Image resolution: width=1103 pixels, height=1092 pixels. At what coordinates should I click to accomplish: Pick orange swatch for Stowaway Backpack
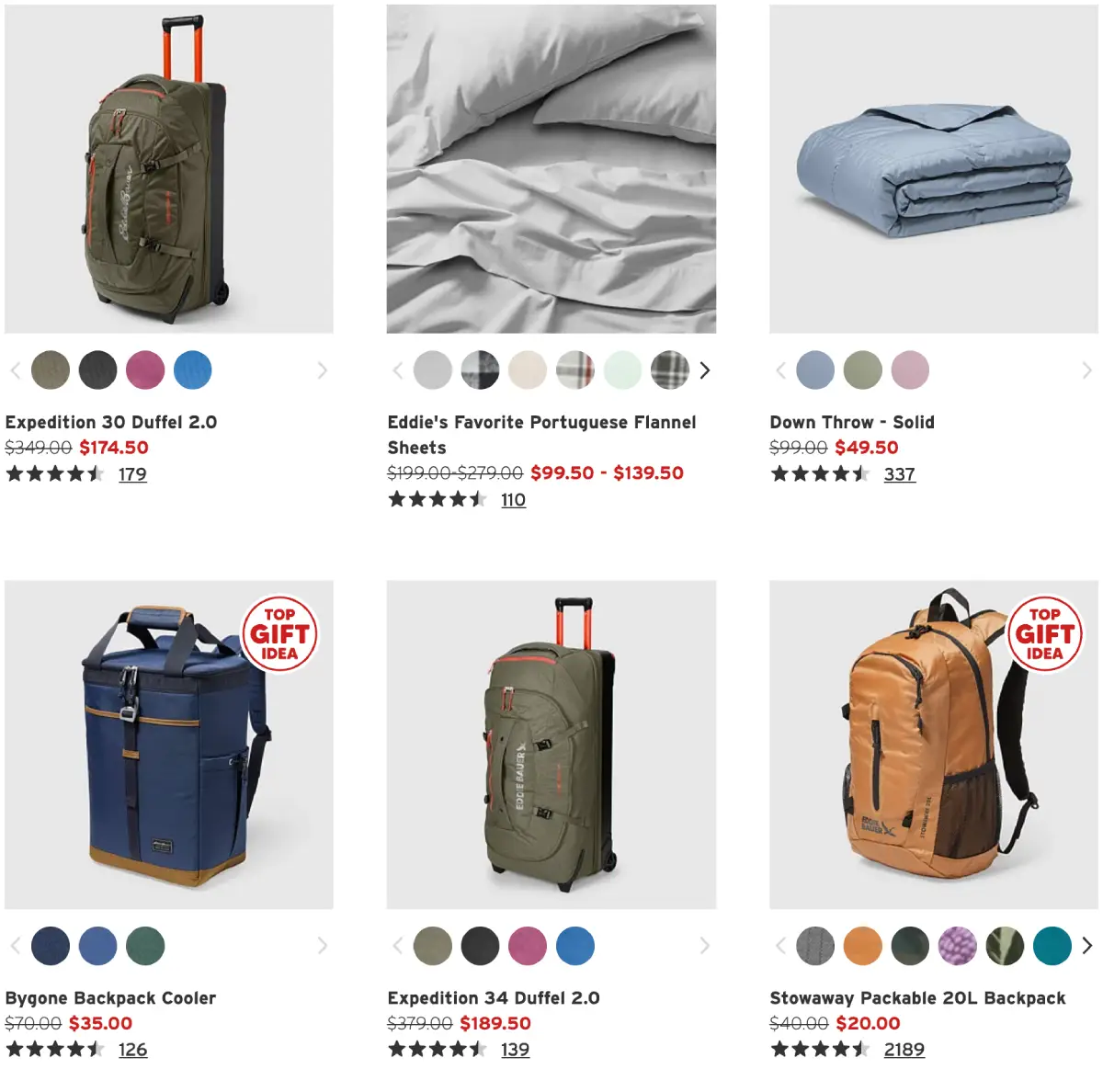click(863, 945)
